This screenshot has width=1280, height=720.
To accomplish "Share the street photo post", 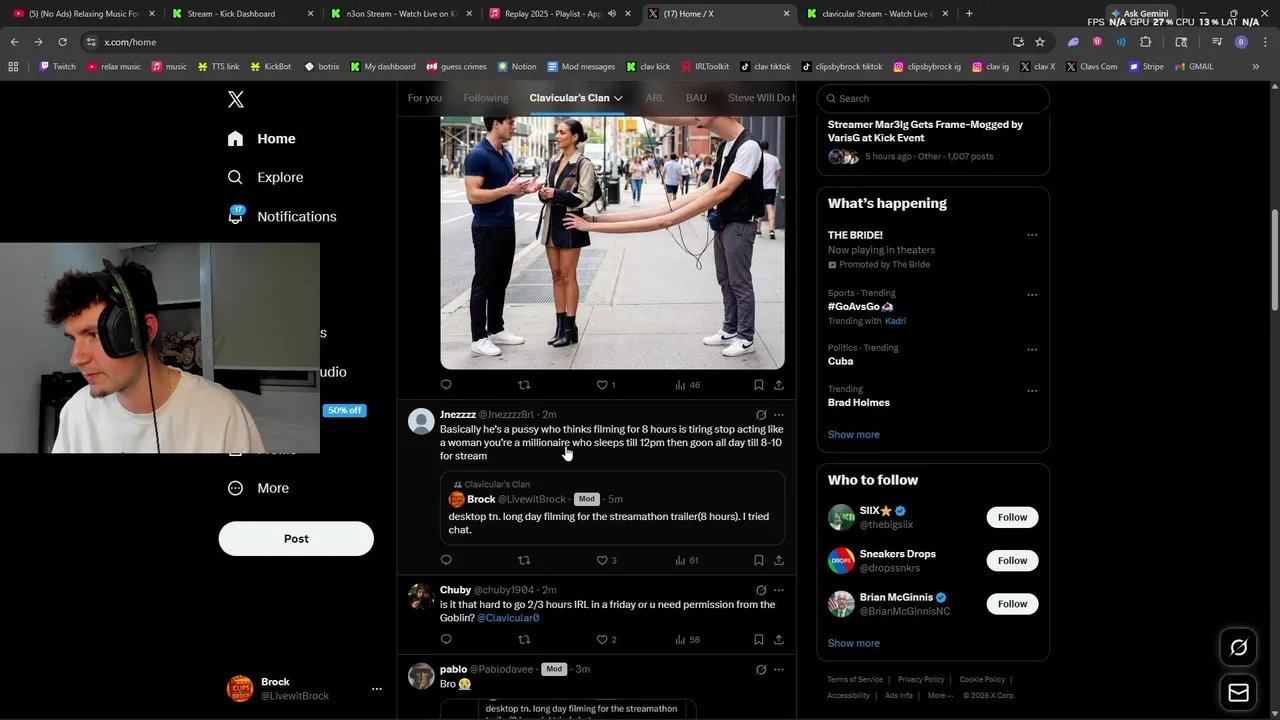I will 779,385.
